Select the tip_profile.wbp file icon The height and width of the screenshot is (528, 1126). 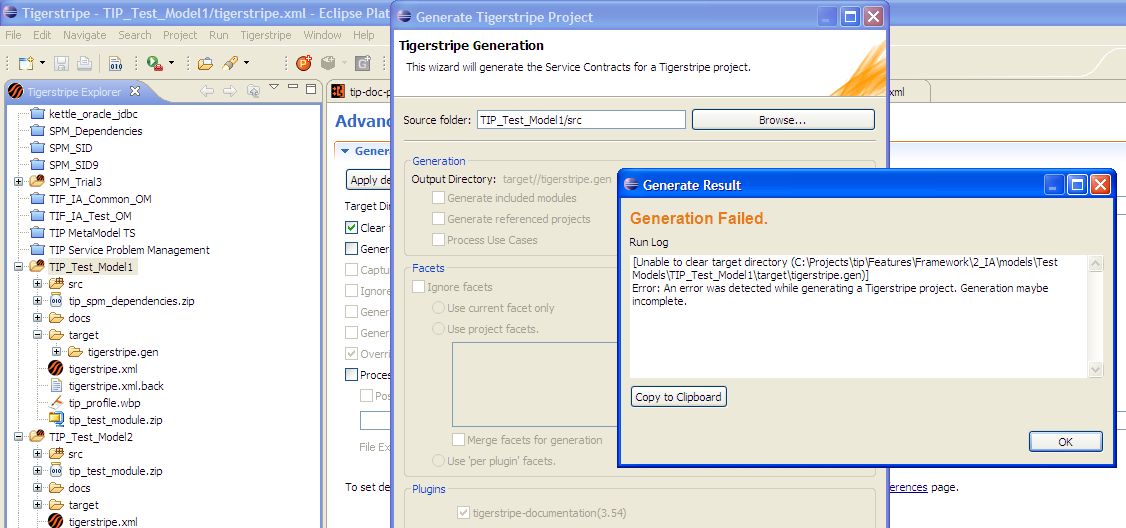click(56, 403)
